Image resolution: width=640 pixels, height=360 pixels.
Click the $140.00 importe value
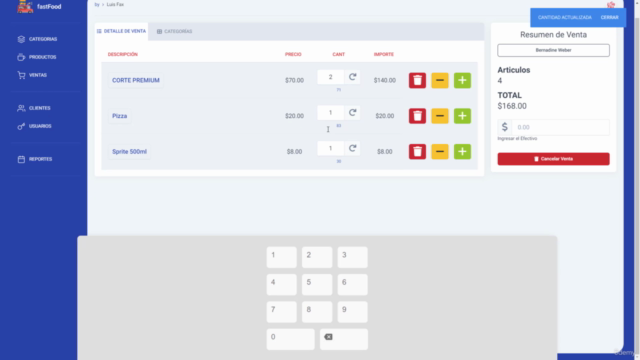pyautogui.click(x=384, y=80)
